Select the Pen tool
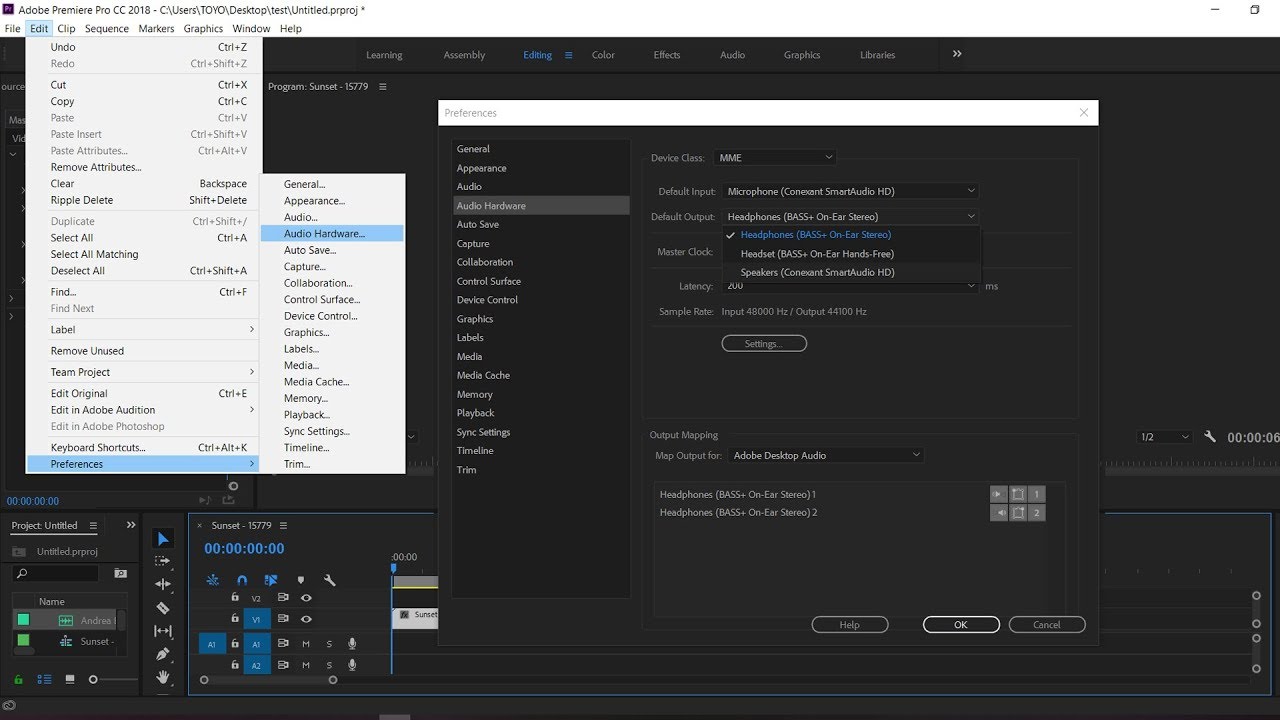The image size is (1280, 720). [x=163, y=654]
